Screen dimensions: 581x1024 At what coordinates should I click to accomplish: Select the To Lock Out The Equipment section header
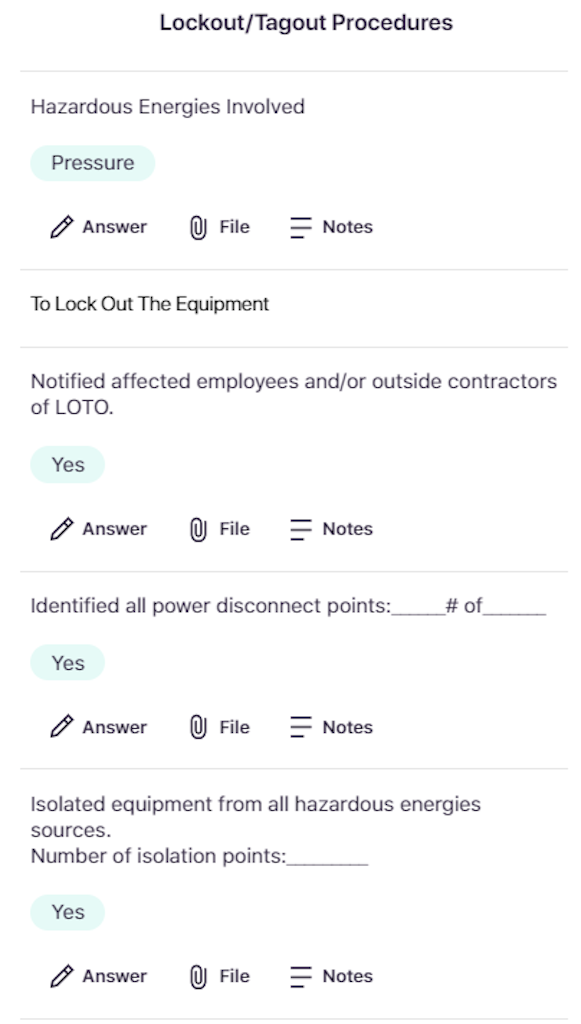(149, 304)
